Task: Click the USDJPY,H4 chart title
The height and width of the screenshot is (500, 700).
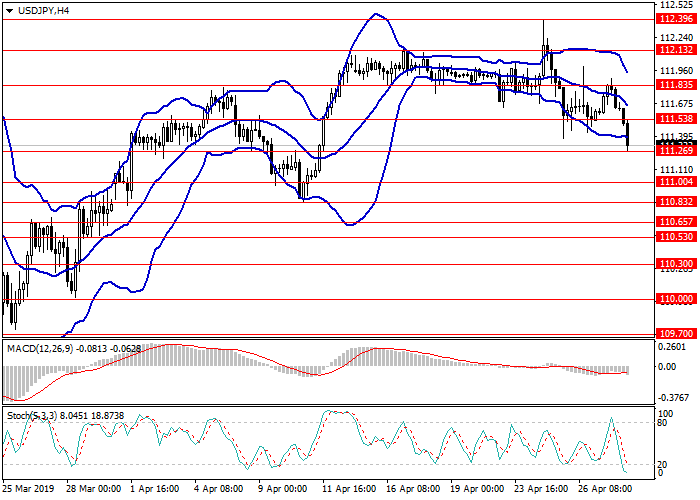Action: point(44,10)
